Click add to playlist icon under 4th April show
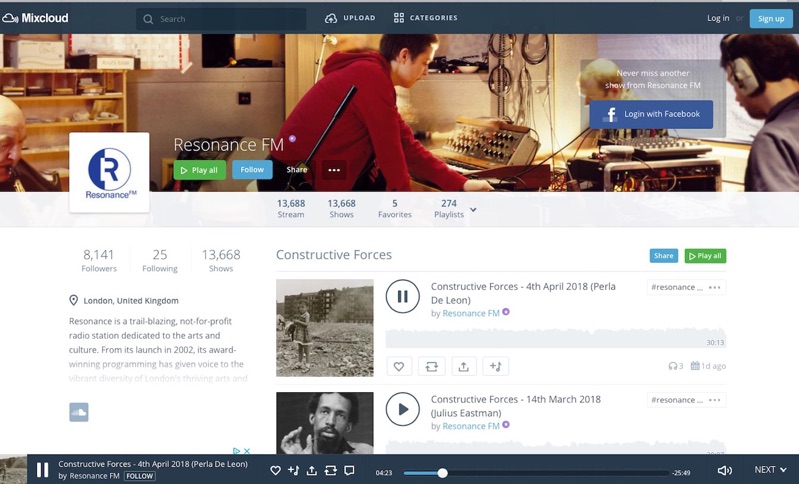The image size is (799, 484). click(x=495, y=366)
